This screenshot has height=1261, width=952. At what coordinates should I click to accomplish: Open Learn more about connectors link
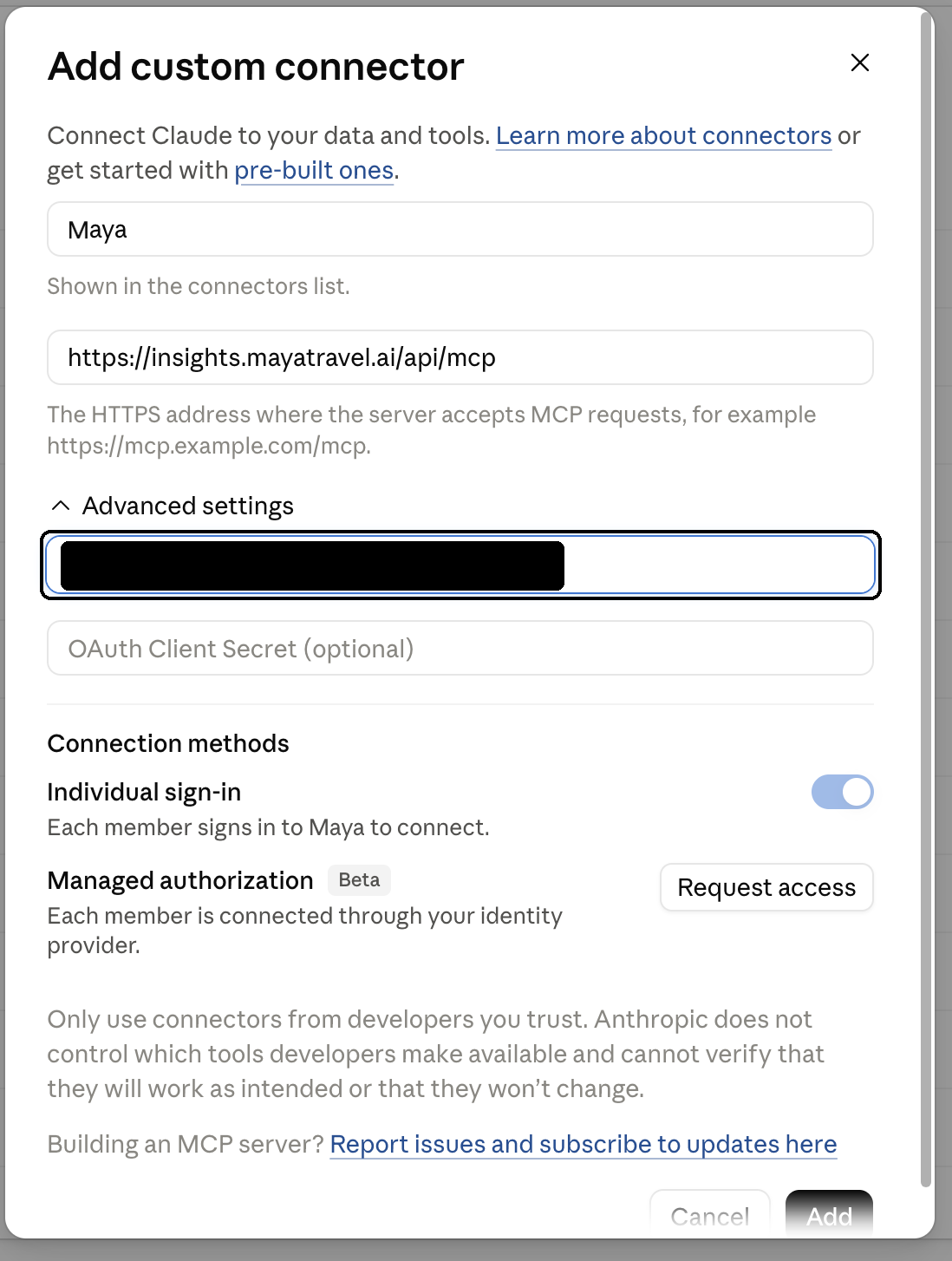pyautogui.click(x=664, y=135)
